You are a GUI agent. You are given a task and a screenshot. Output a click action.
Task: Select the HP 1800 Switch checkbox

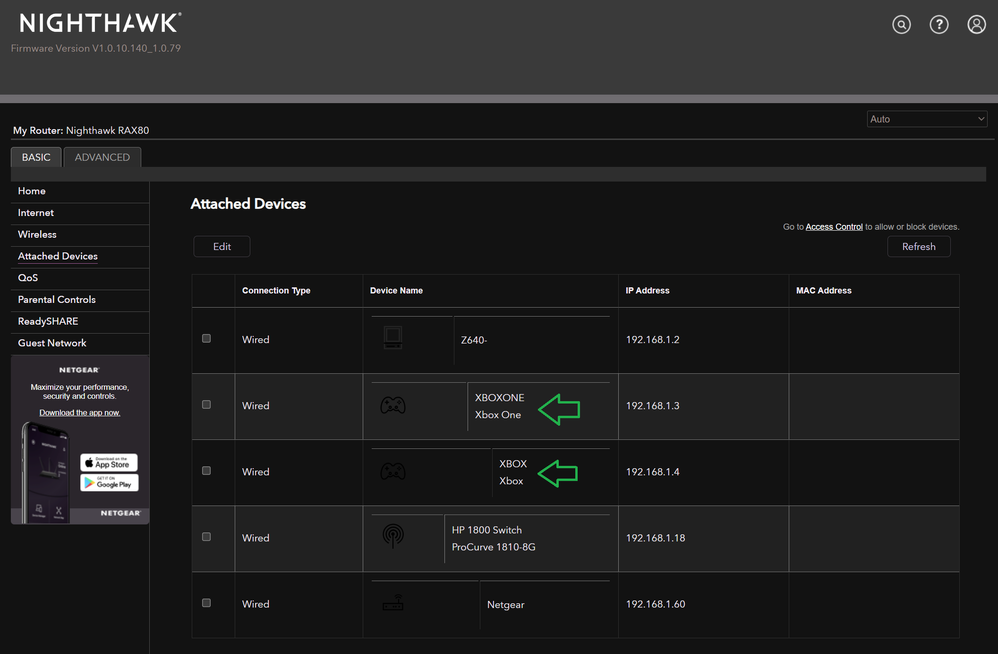tap(206, 537)
